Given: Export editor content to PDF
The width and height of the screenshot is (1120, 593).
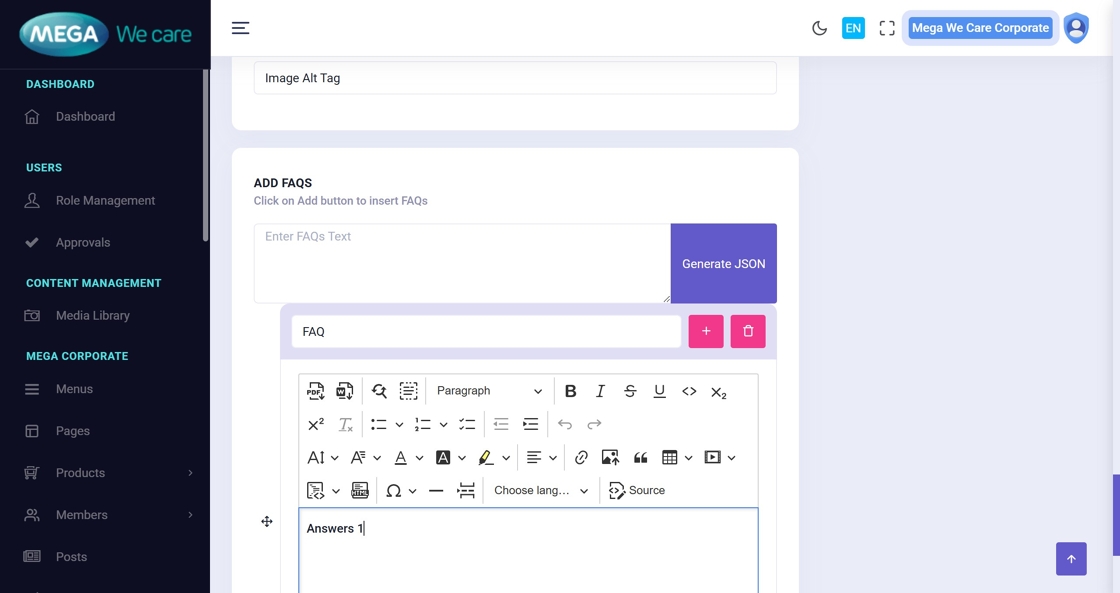Looking at the screenshot, I should [316, 391].
